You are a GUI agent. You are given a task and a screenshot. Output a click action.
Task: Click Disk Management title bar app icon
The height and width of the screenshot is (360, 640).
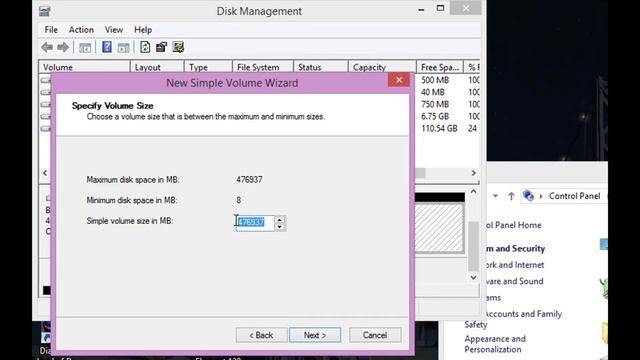44,11
